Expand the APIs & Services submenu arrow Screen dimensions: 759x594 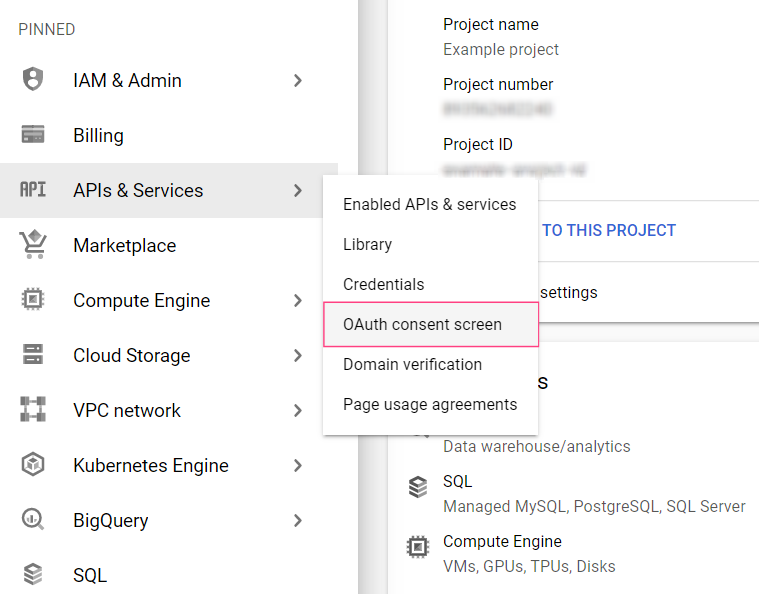click(298, 190)
